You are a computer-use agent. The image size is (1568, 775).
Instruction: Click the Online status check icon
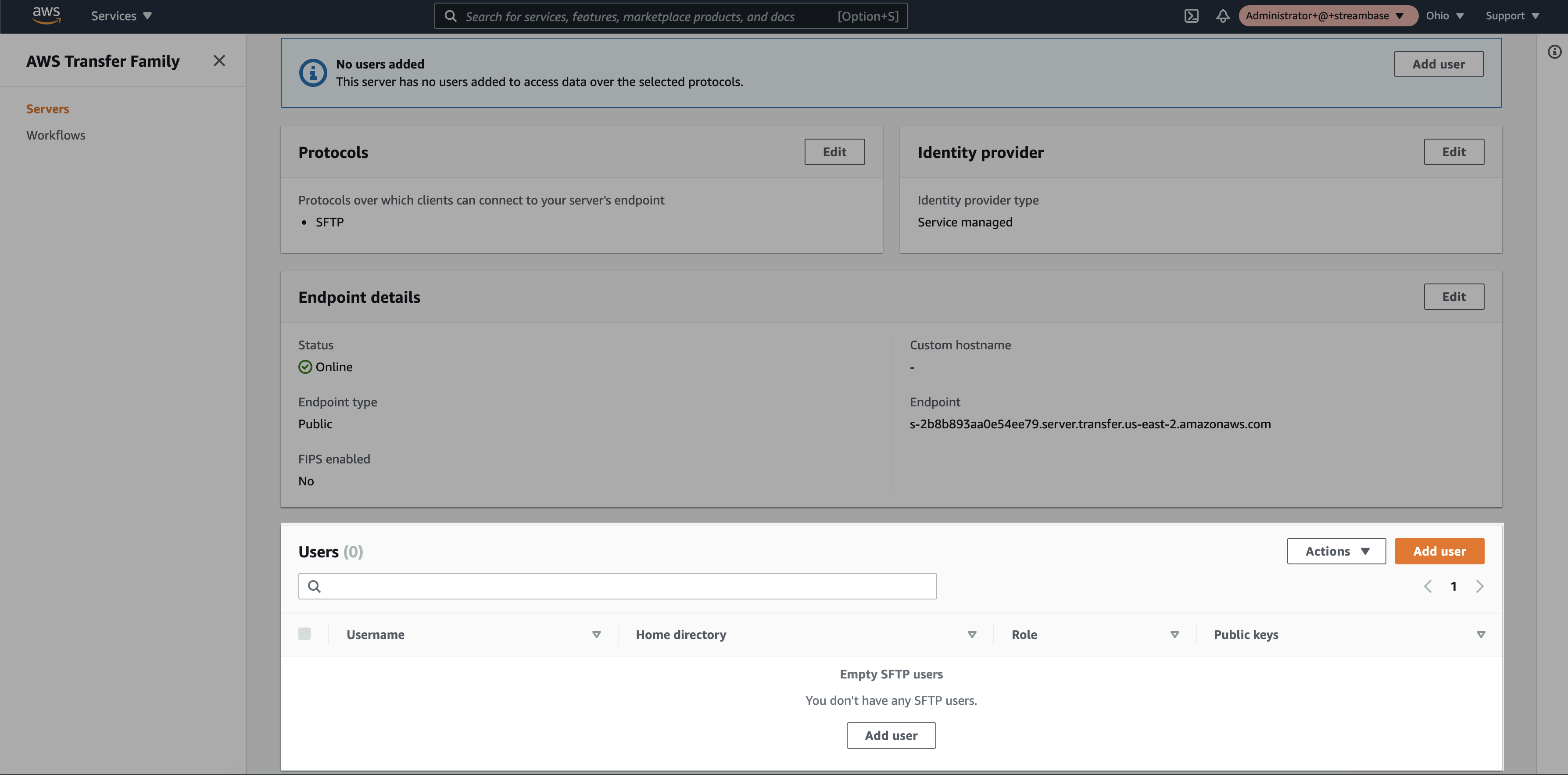tap(305, 366)
